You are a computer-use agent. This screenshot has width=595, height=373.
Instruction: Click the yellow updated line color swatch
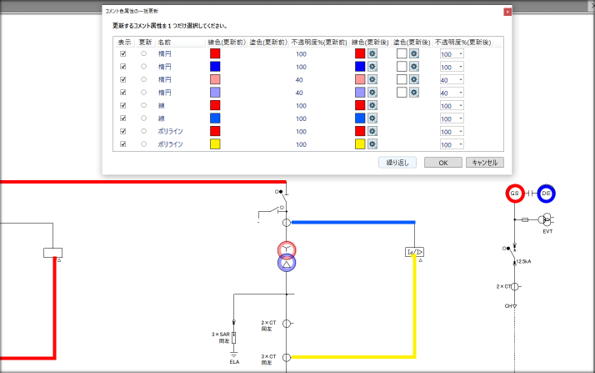pos(360,144)
